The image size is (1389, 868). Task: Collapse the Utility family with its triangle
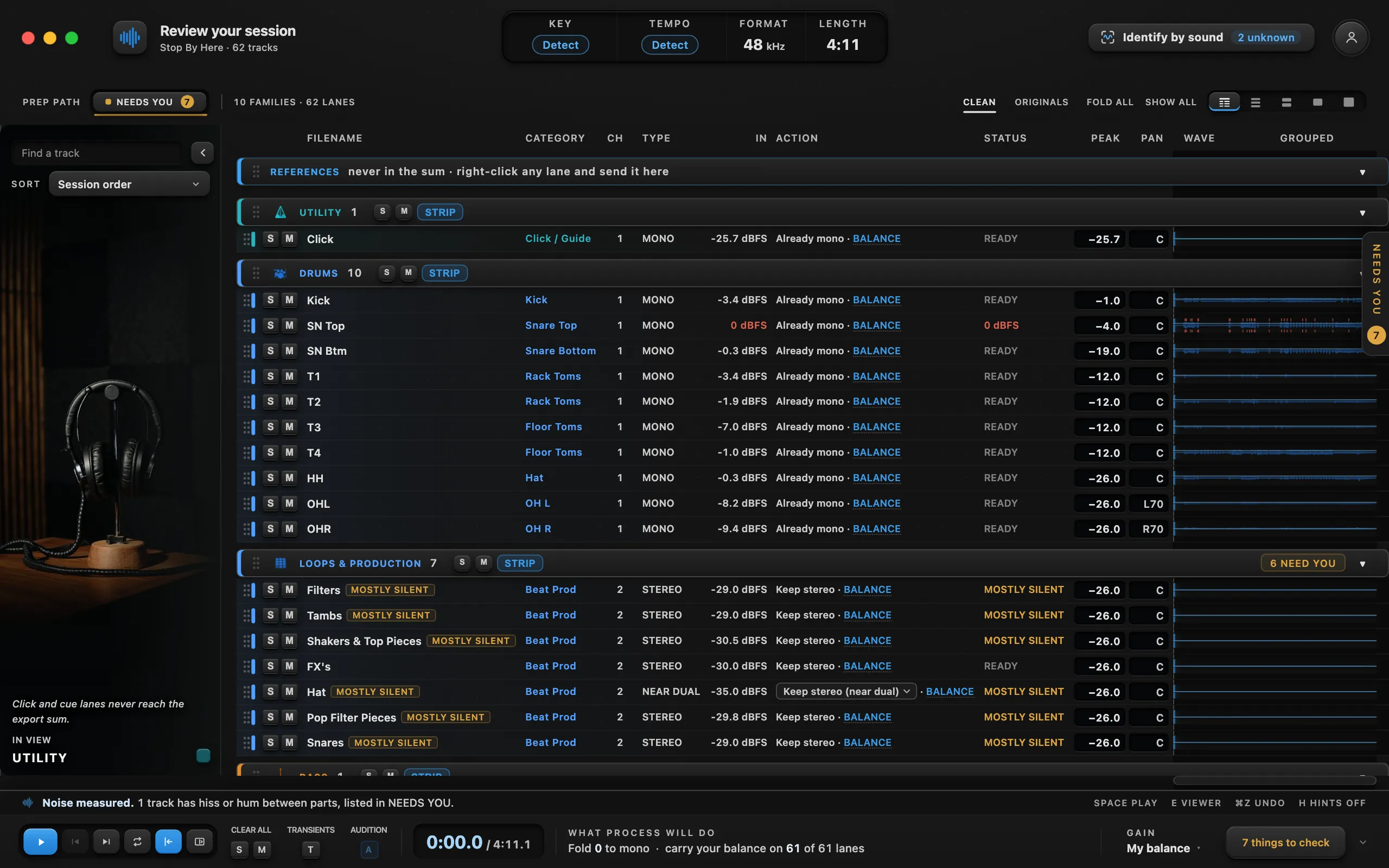pos(1362,213)
